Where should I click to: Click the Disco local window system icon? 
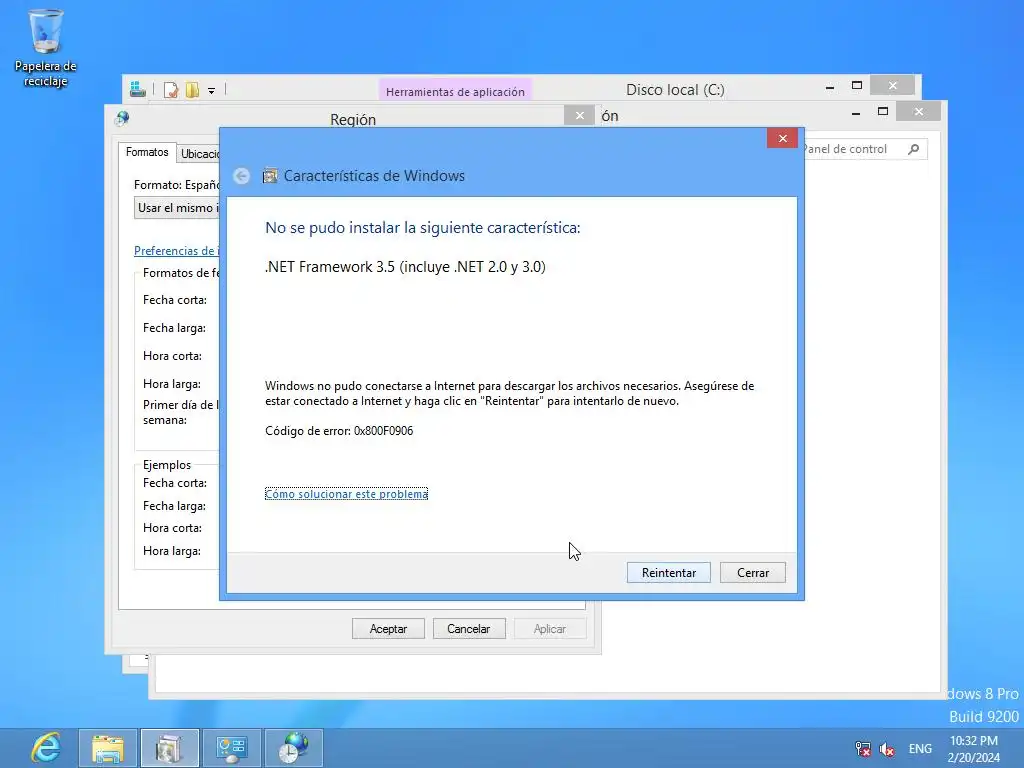138,89
